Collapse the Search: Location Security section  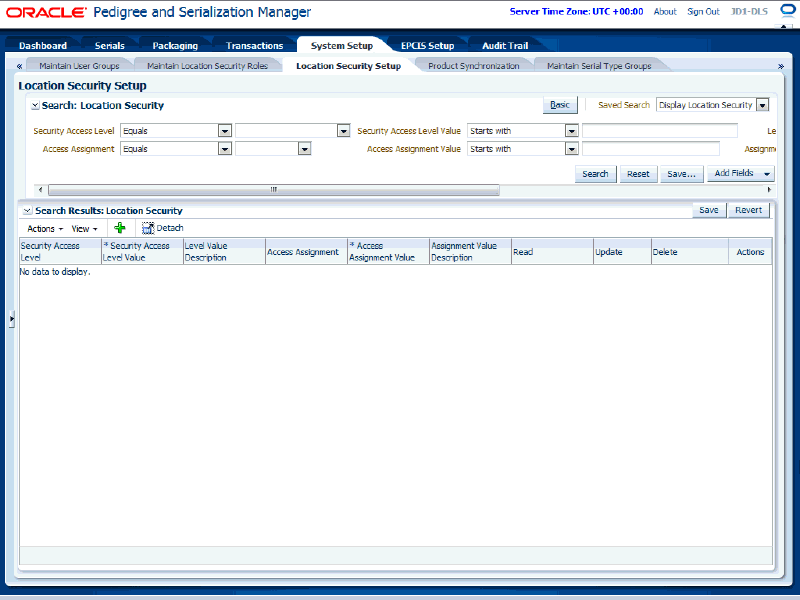[35, 106]
